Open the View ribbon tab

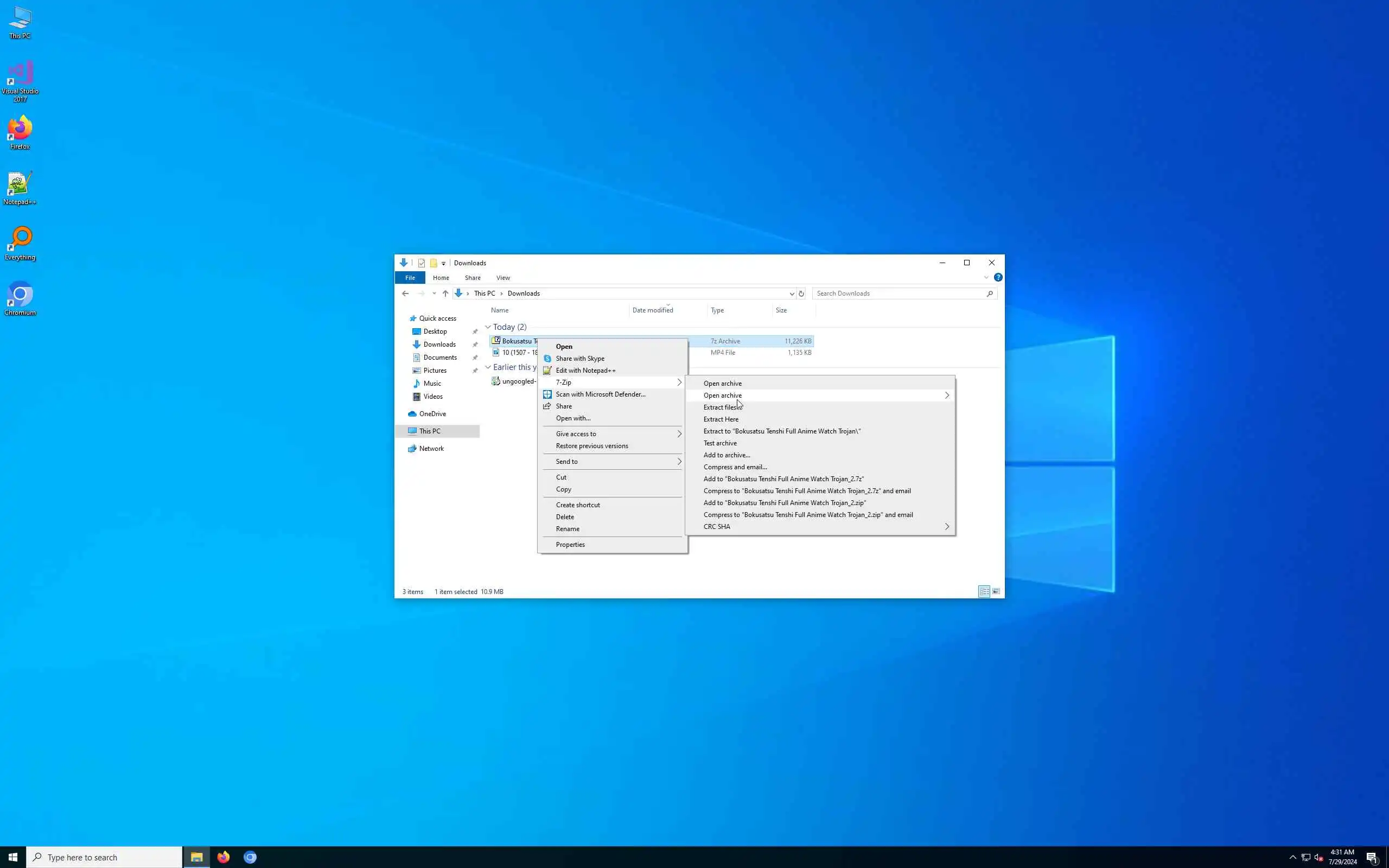click(503, 278)
